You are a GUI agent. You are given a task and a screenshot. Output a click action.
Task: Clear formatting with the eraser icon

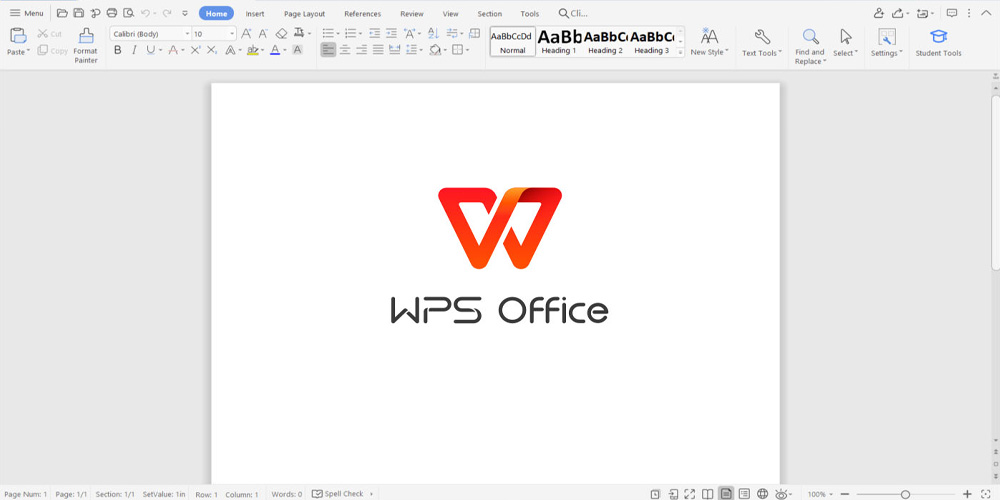tap(281, 34)
